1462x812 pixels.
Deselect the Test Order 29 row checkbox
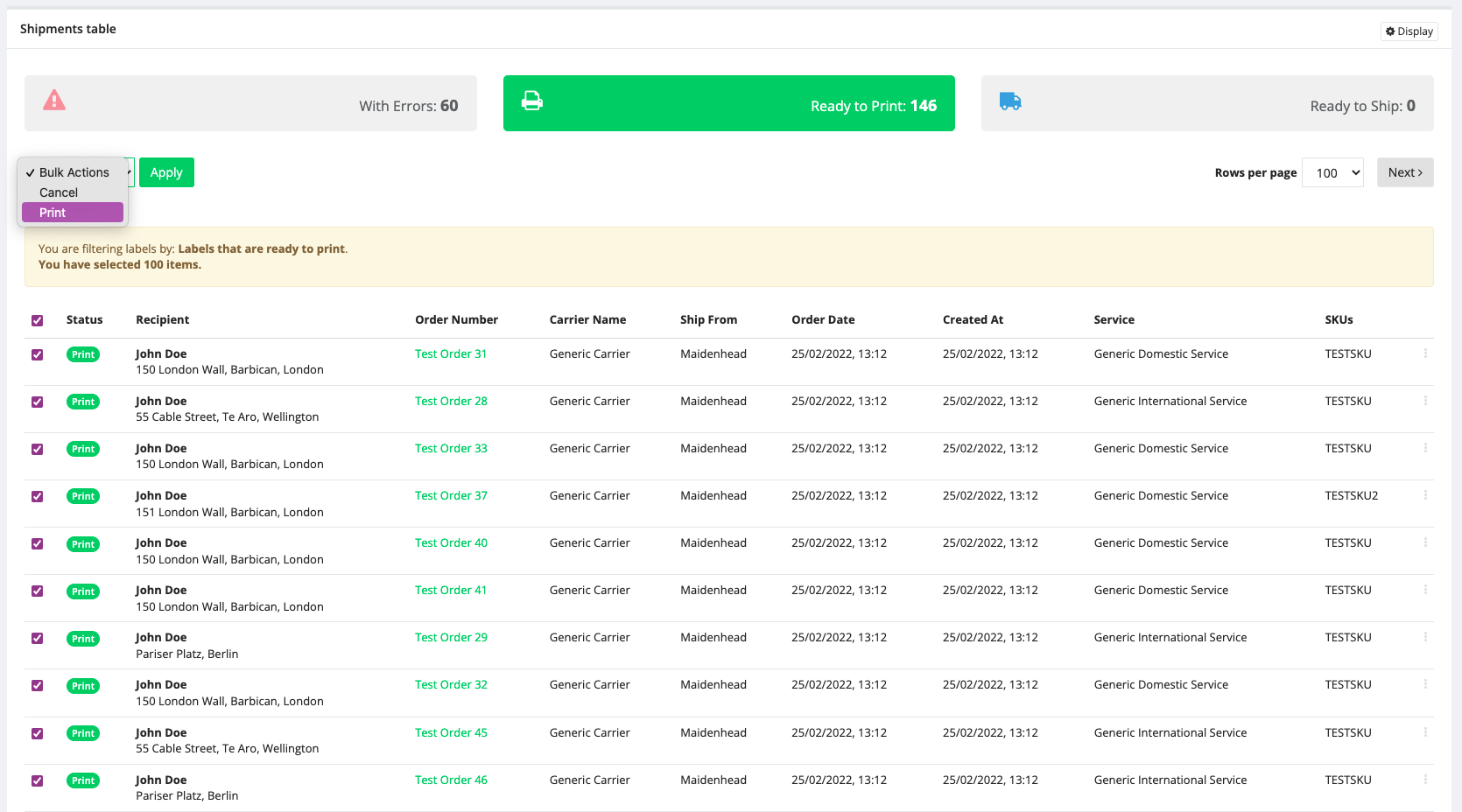(x=37, y=638)
